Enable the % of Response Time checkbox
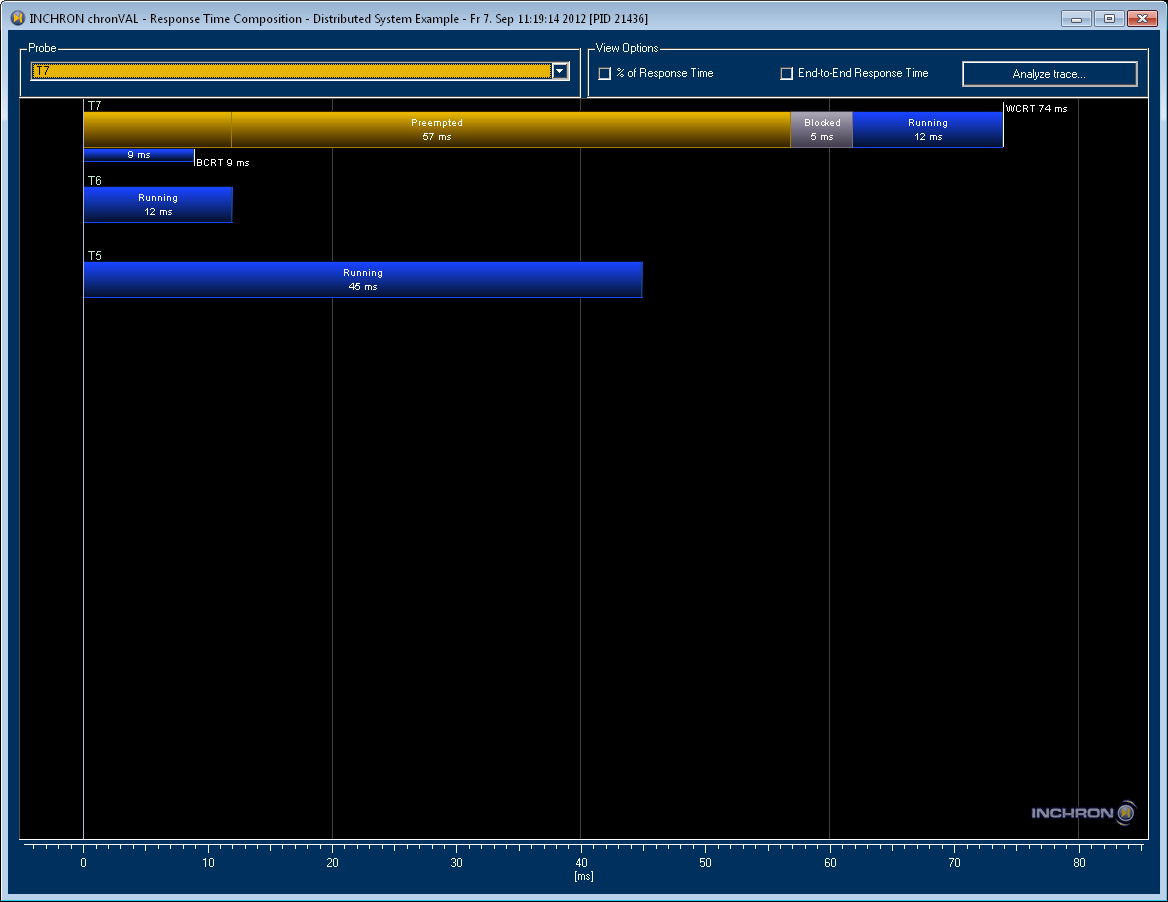1168x902 pixels. (605, 74)
